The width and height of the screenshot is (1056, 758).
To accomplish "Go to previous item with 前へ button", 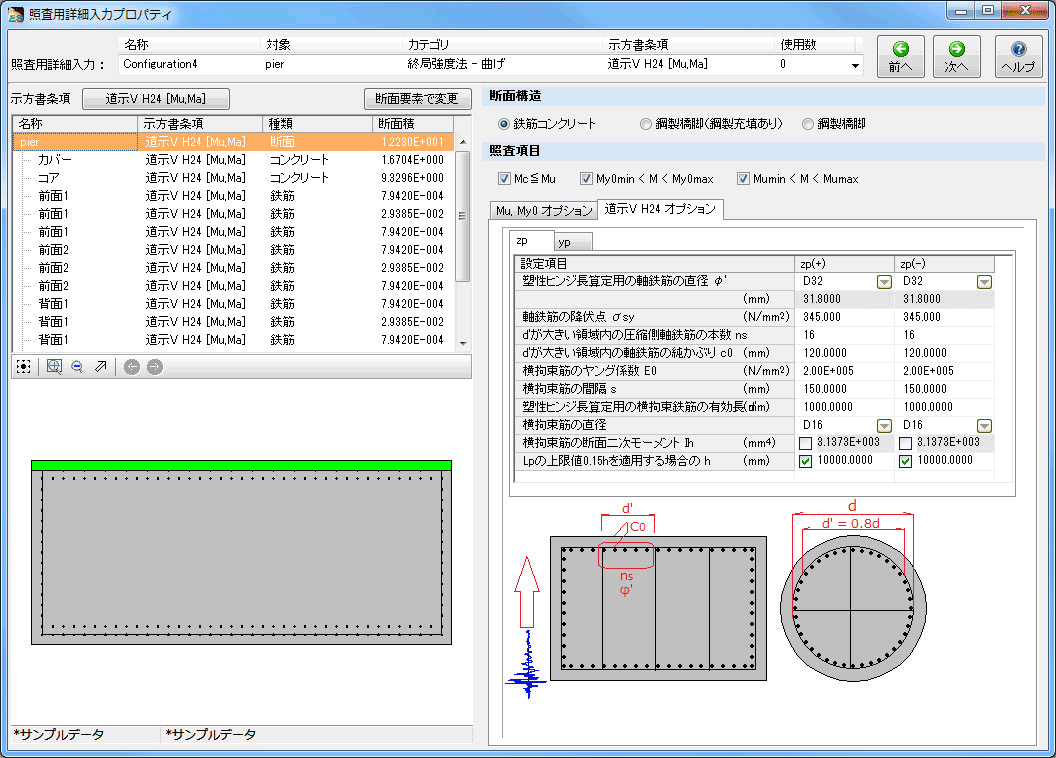I will [900, 57].
